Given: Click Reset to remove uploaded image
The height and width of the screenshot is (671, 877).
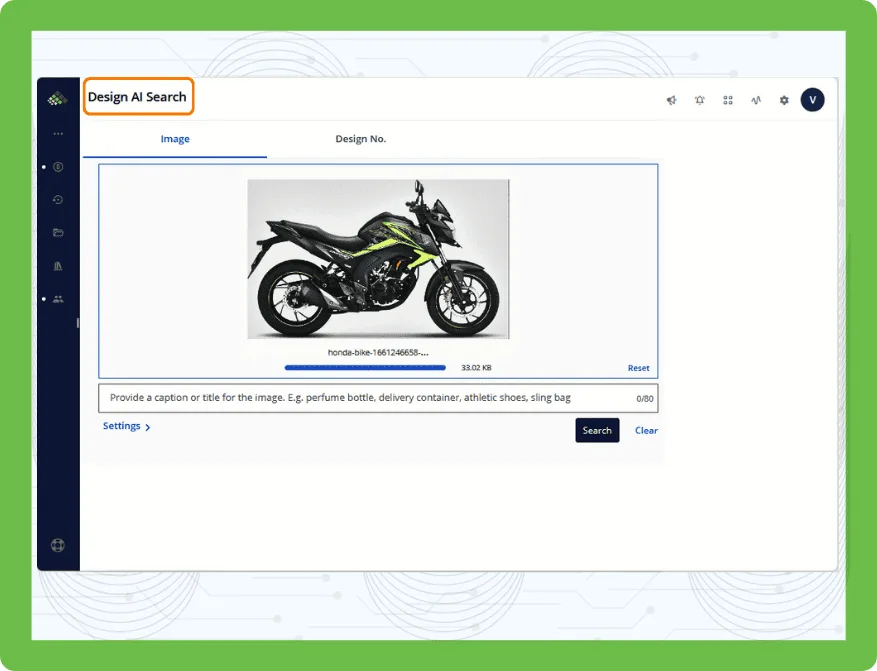Looking at the screenshot, I should (x=638, y=368).
